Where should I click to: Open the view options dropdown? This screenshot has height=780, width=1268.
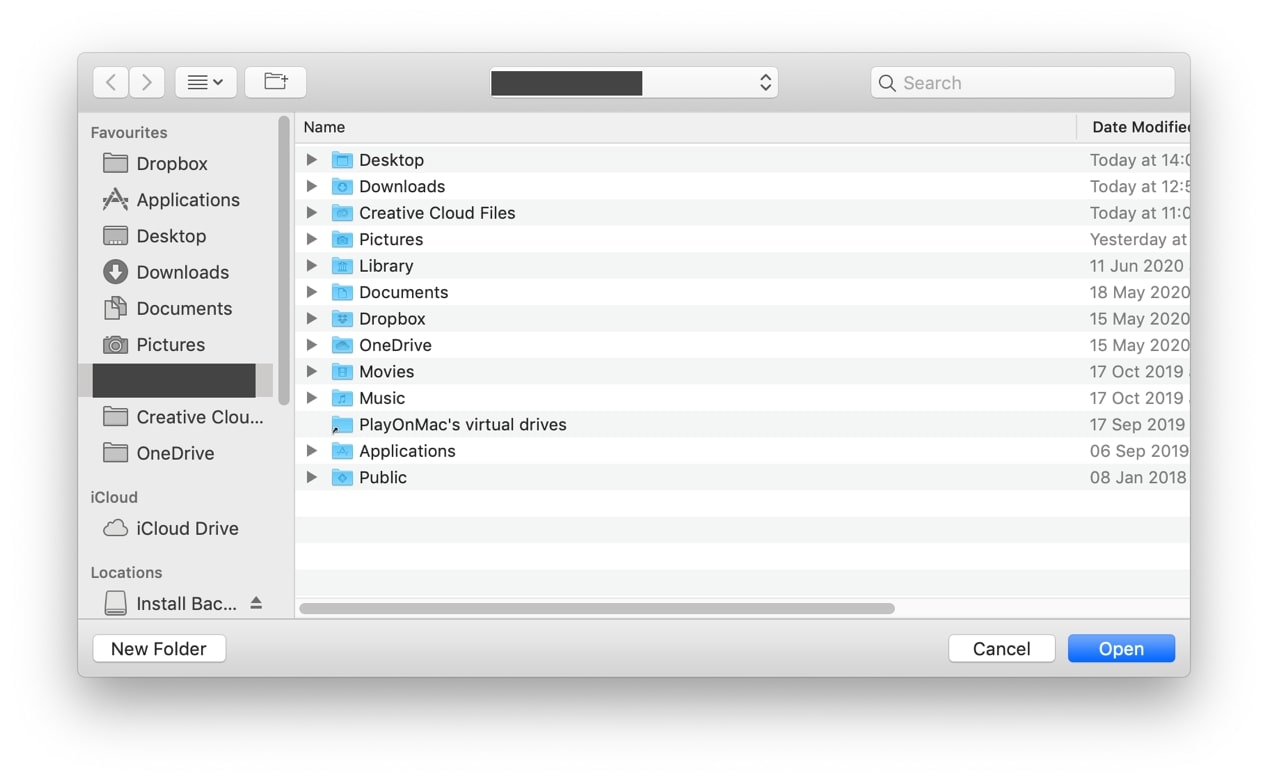[206, 82]
